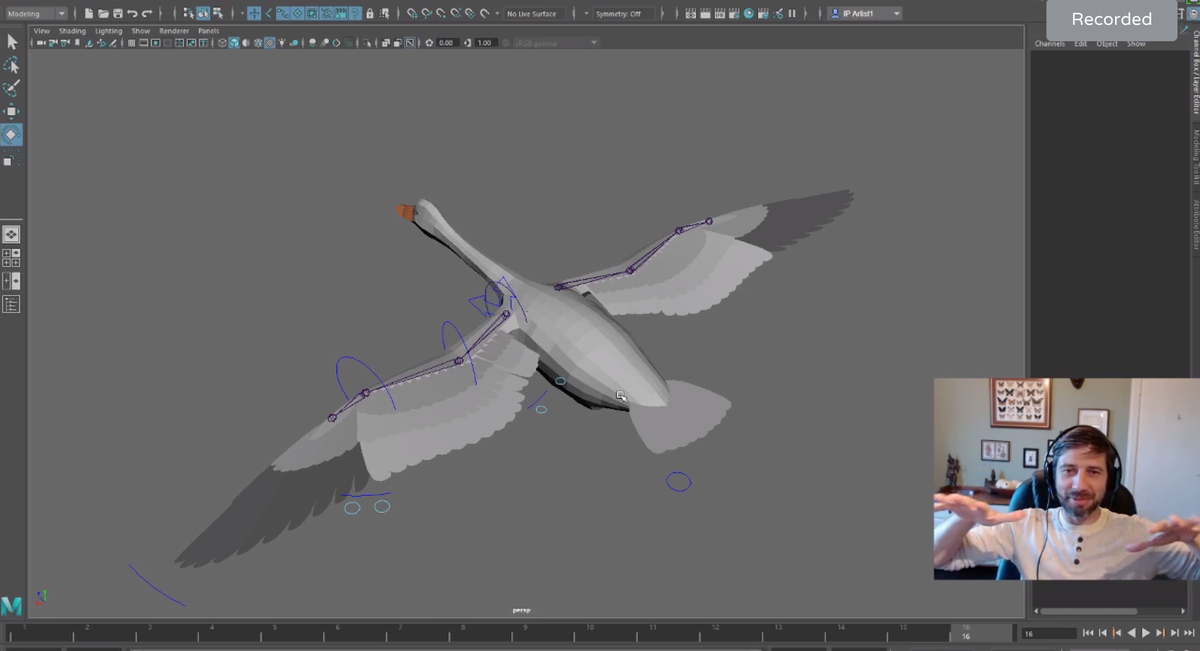Click the render current frame clapper icon
This screenshot has width=1200, height=651.
(705, 14)
